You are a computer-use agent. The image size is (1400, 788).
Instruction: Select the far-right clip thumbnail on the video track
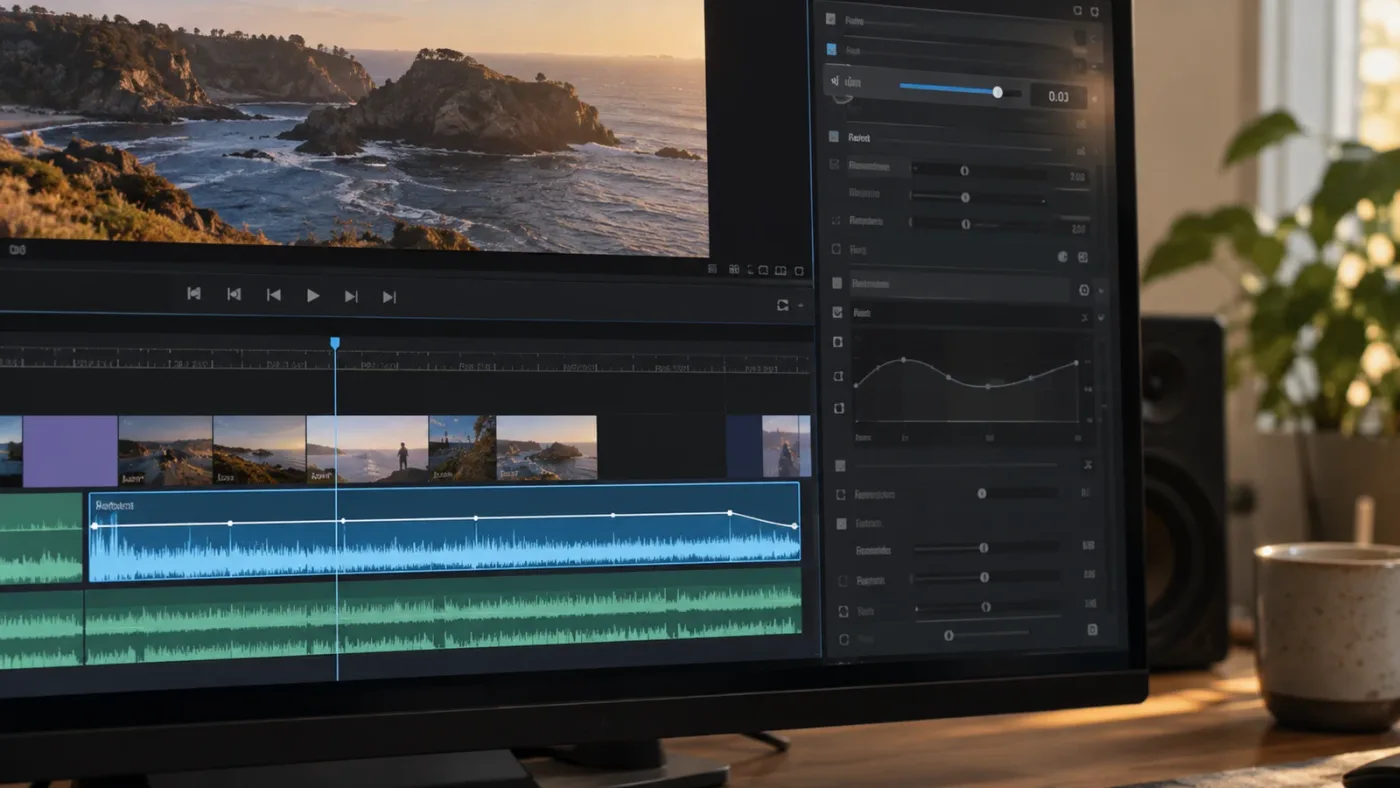point(786,446)
